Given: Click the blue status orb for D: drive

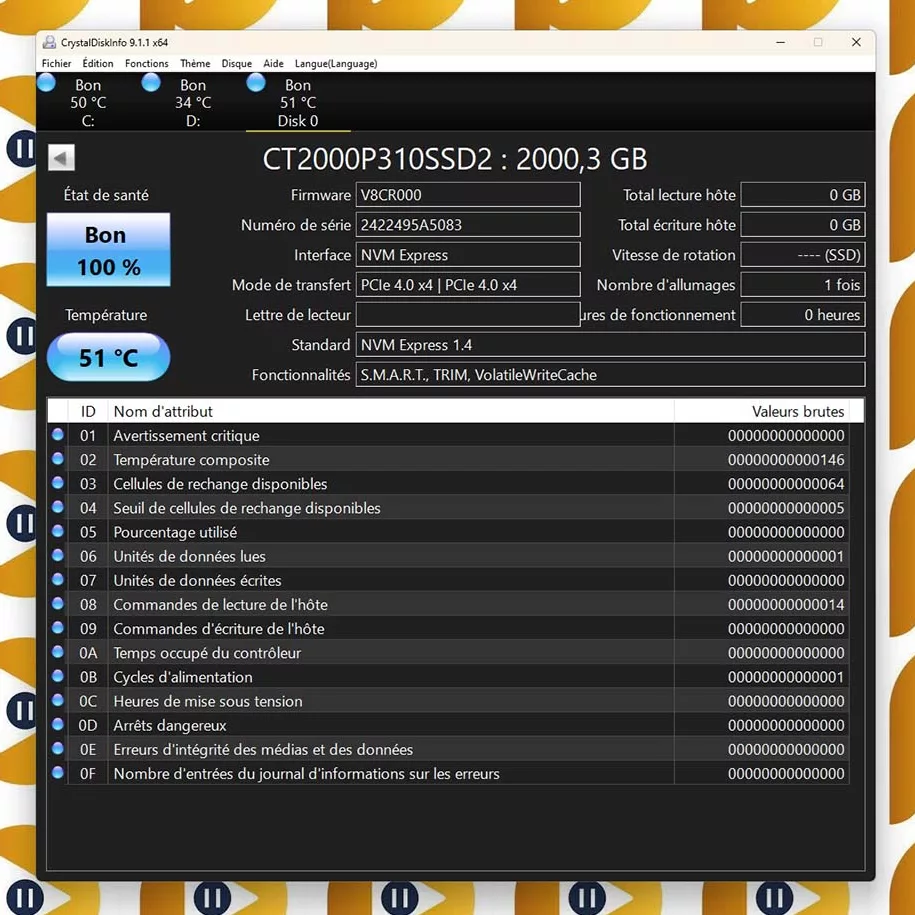Looking at the screenshot, I should [x=151, y=83].
